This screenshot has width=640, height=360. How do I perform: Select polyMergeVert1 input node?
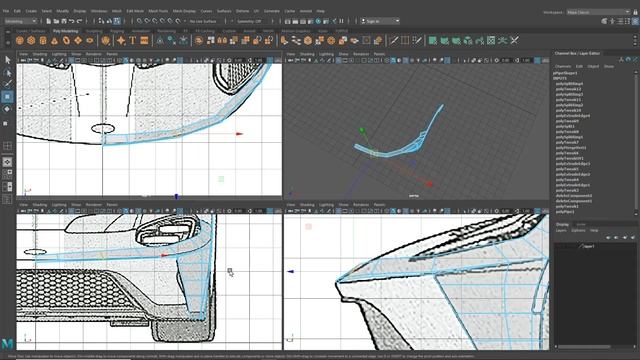[x=571, y=148]
